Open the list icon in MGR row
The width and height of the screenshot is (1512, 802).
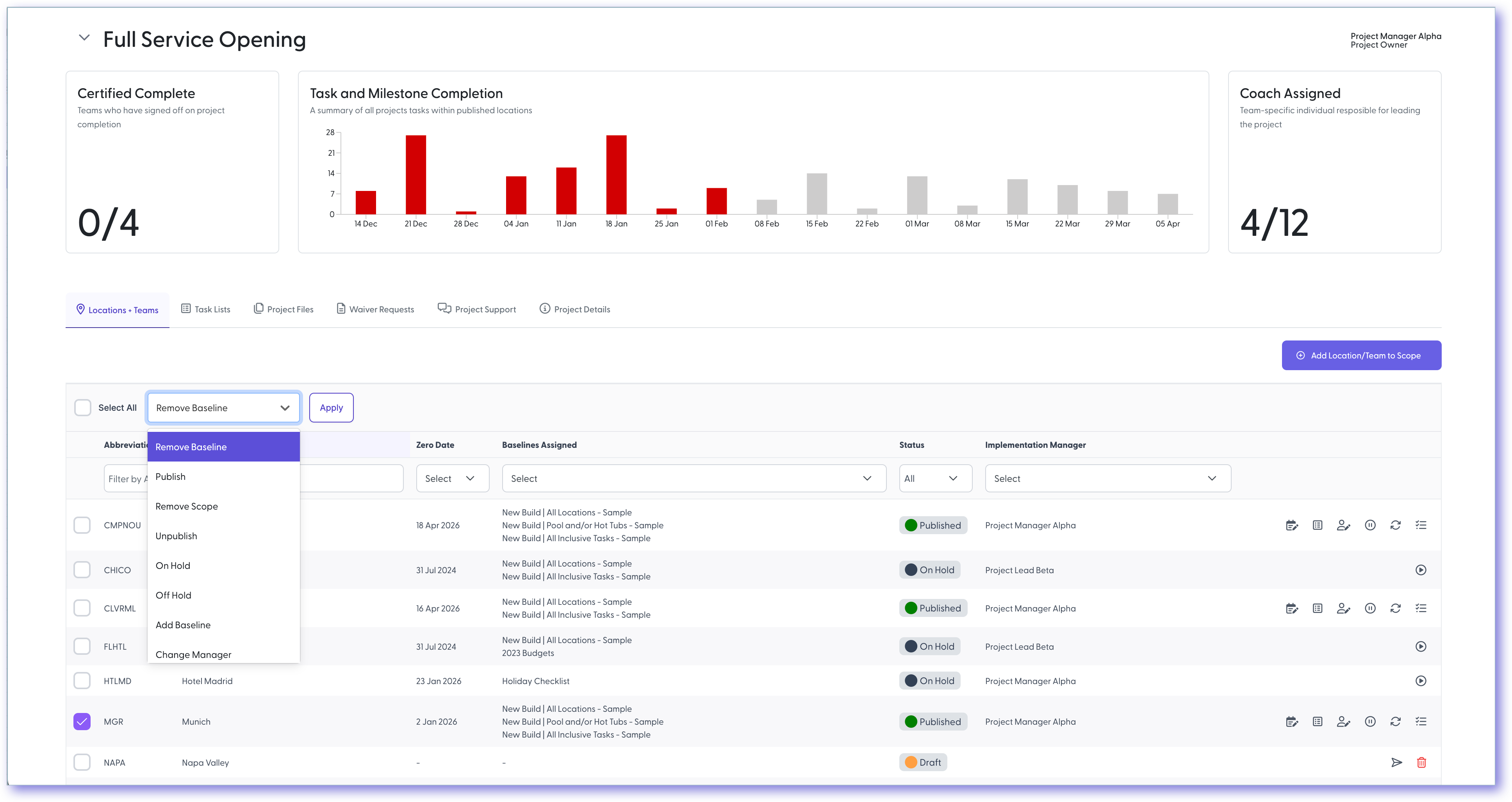pos(1317,722)
